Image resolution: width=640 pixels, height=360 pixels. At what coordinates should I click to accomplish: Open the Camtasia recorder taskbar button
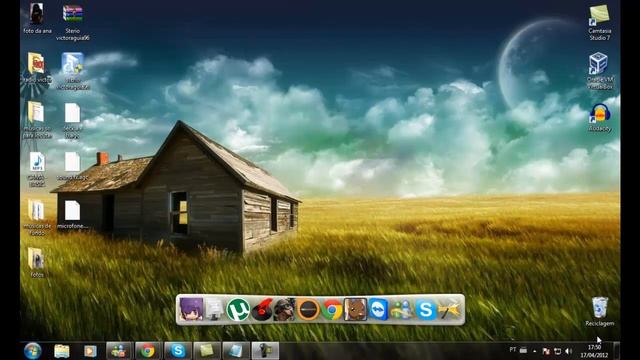265,351
